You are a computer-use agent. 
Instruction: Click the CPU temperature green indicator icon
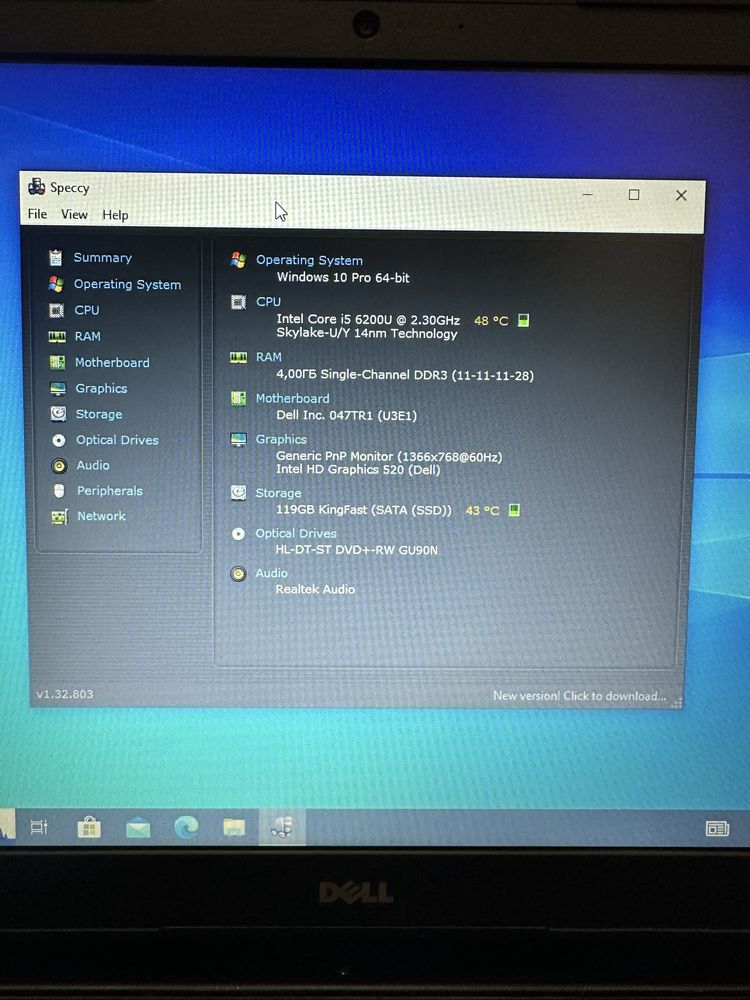524,320
